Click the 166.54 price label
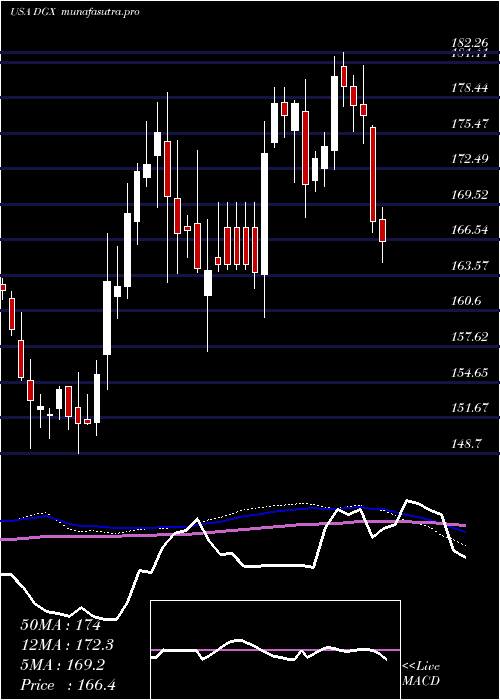500x700 pixels. [x=469, y=230]
